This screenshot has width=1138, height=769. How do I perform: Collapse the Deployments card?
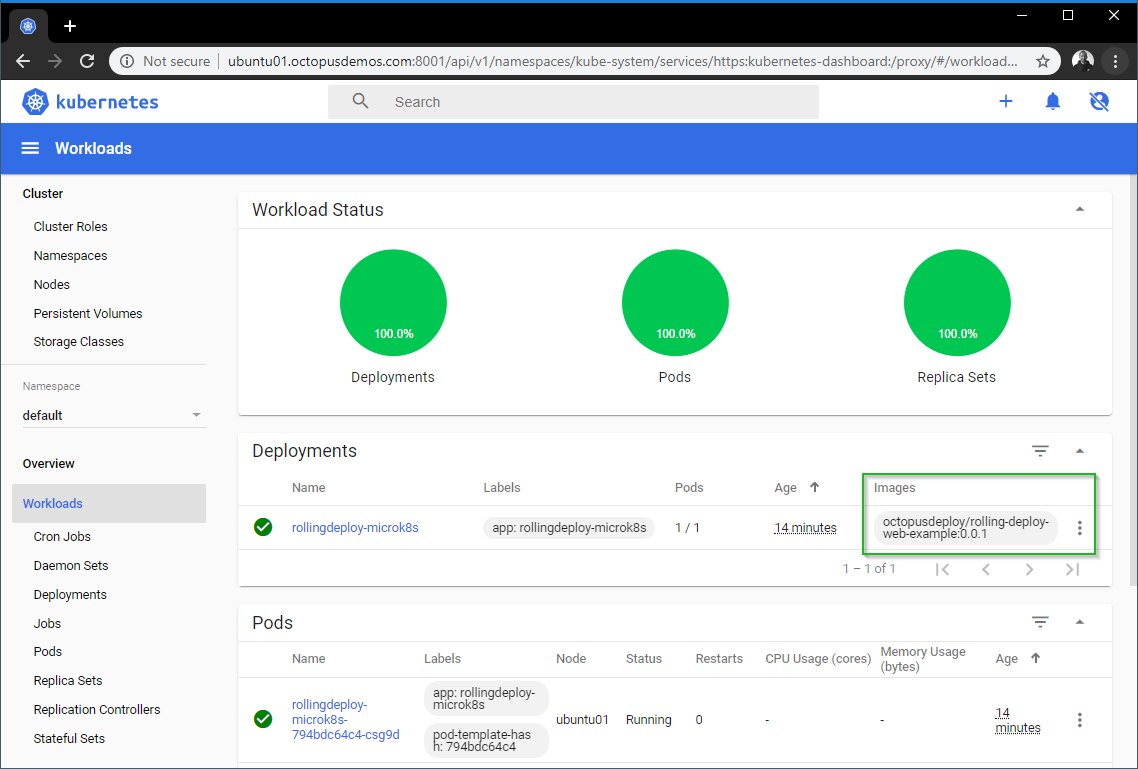[1079, 451]
